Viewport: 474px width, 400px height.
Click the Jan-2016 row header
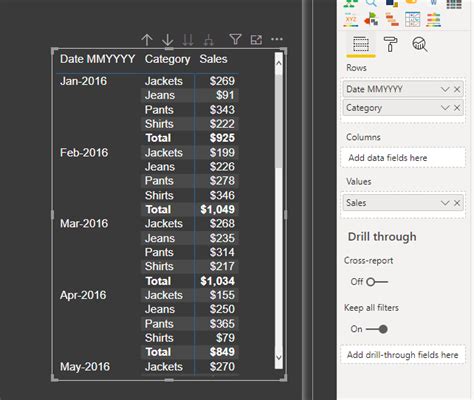(83, 81)
